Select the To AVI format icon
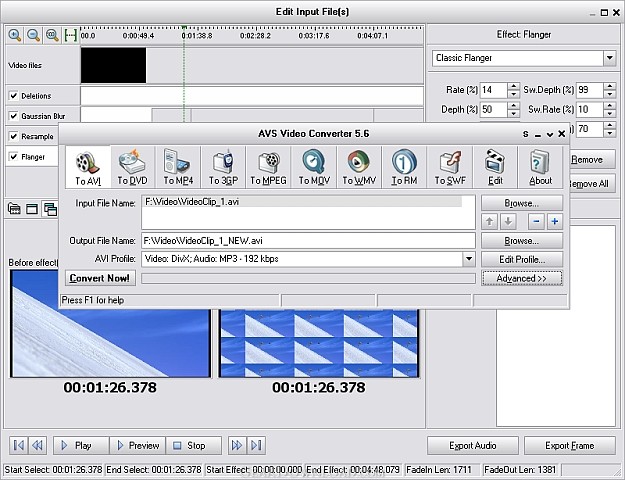The width and height of the screenshot is (625, 480). [x=88, y=167]
